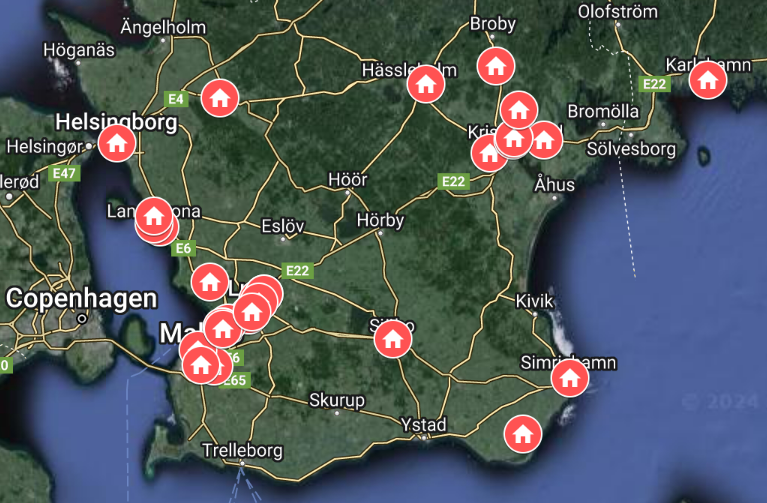This screenshot has width=767, height=503.
Task: Open the lowest front house marker at Malmö
Action: tap(201, 365)
